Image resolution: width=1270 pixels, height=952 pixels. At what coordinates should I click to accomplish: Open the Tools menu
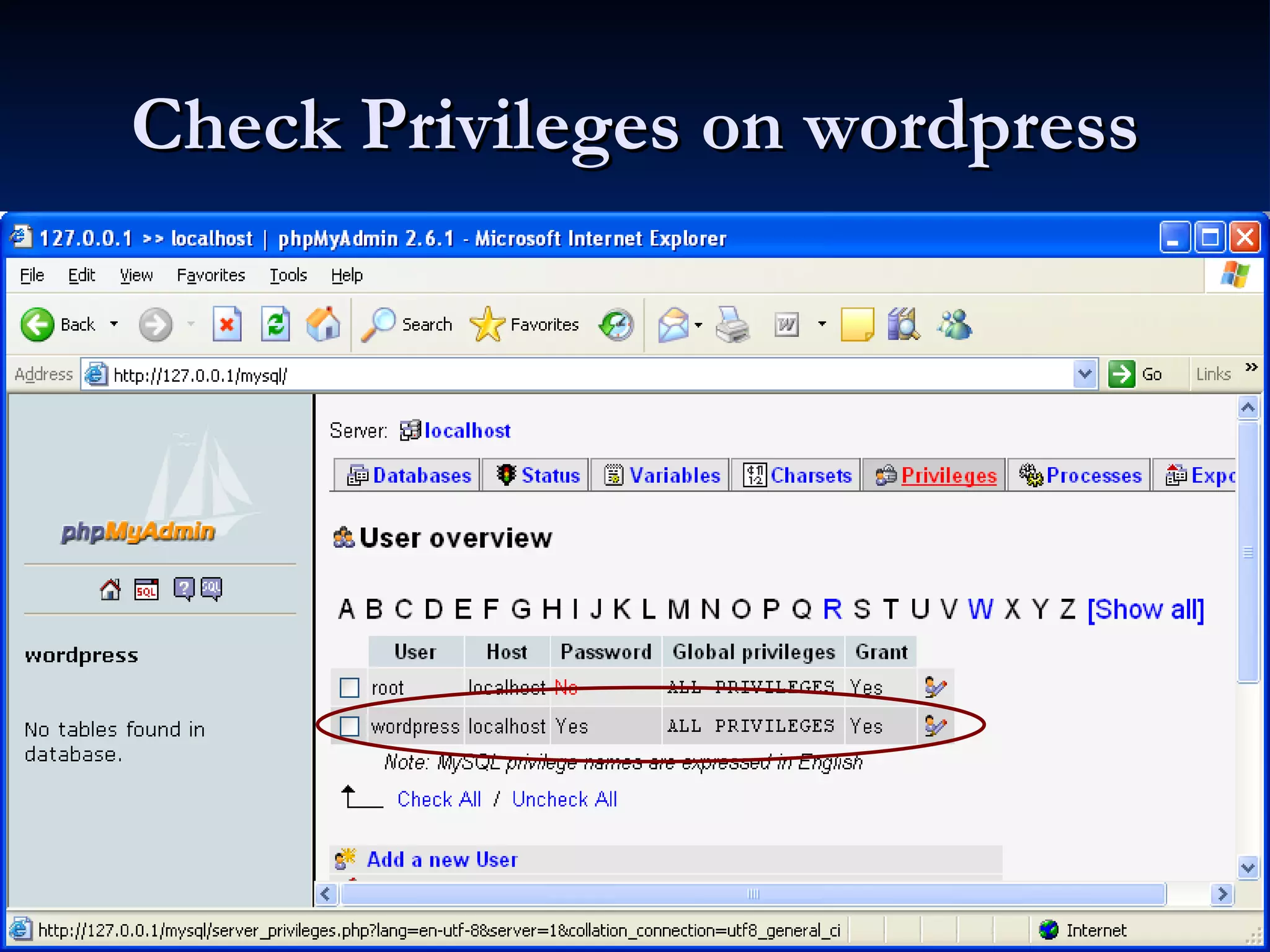point(288,275)
